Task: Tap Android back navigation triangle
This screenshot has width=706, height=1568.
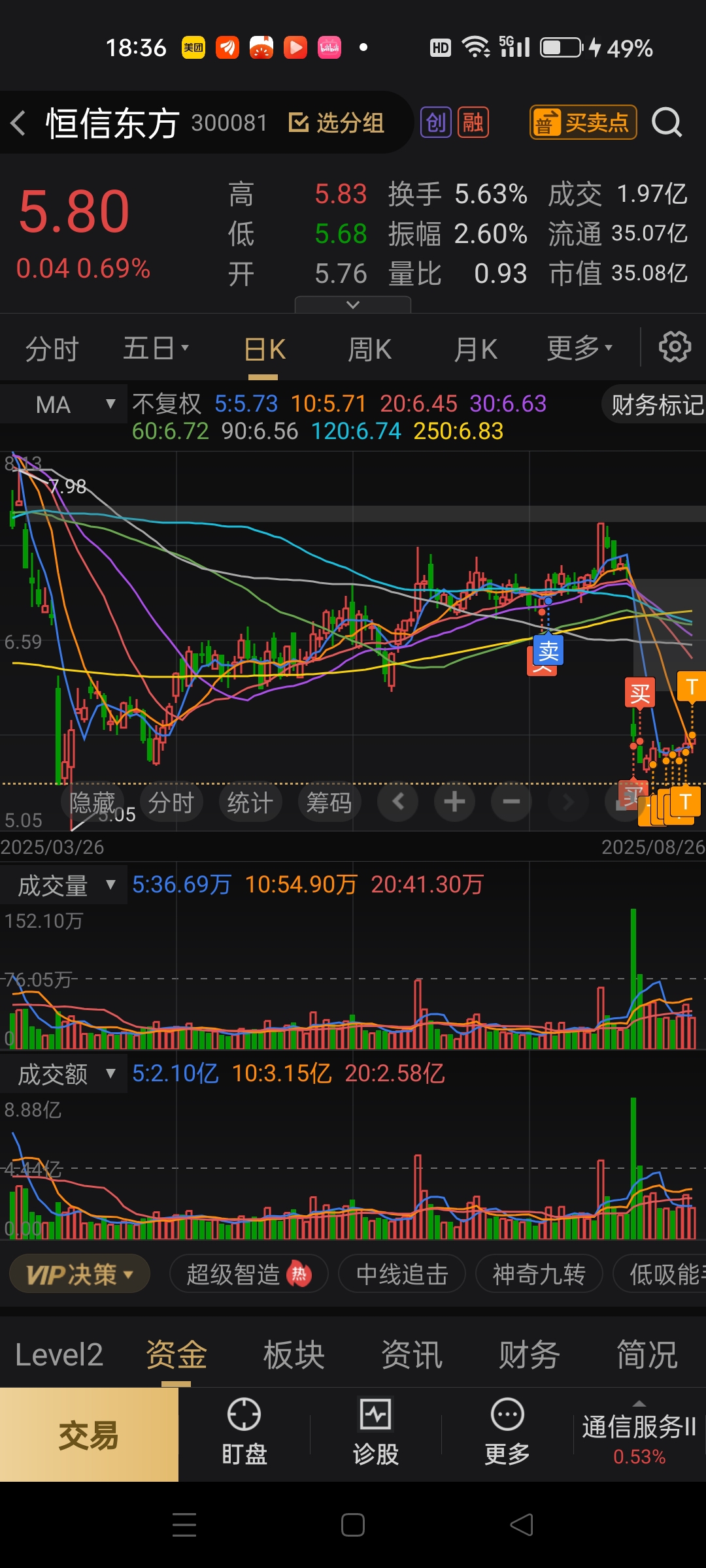Action: coord(522,1525)
